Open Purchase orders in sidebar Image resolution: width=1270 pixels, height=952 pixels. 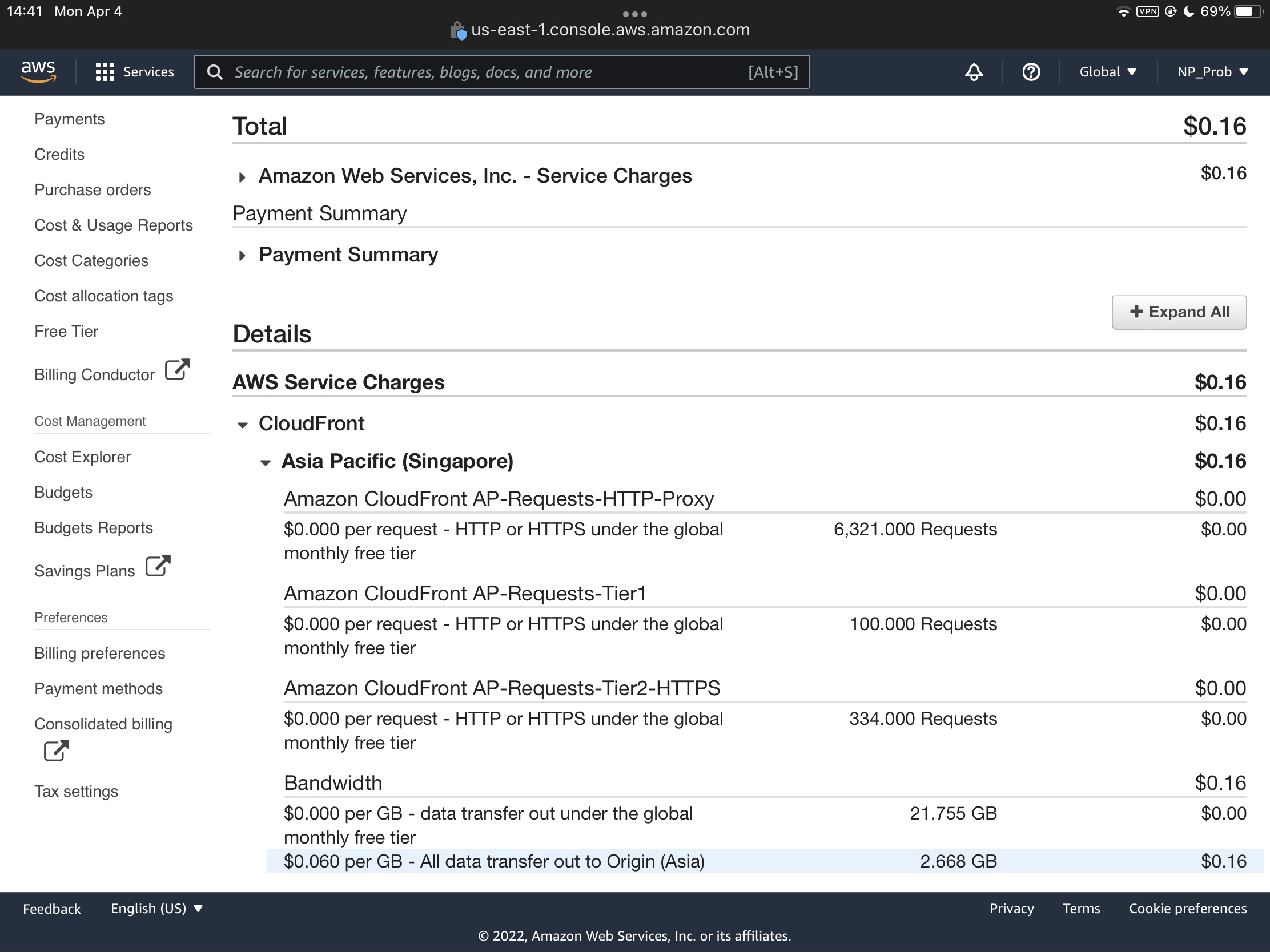93,190
